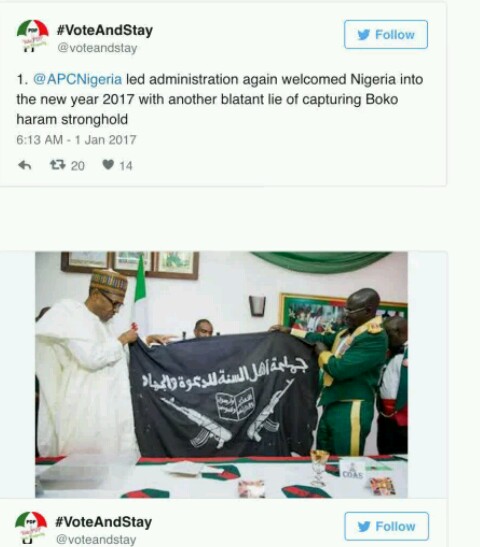480x547 pixels.
Task: Like the tweet using the heart icon
Action: click(x=108, y=164)
